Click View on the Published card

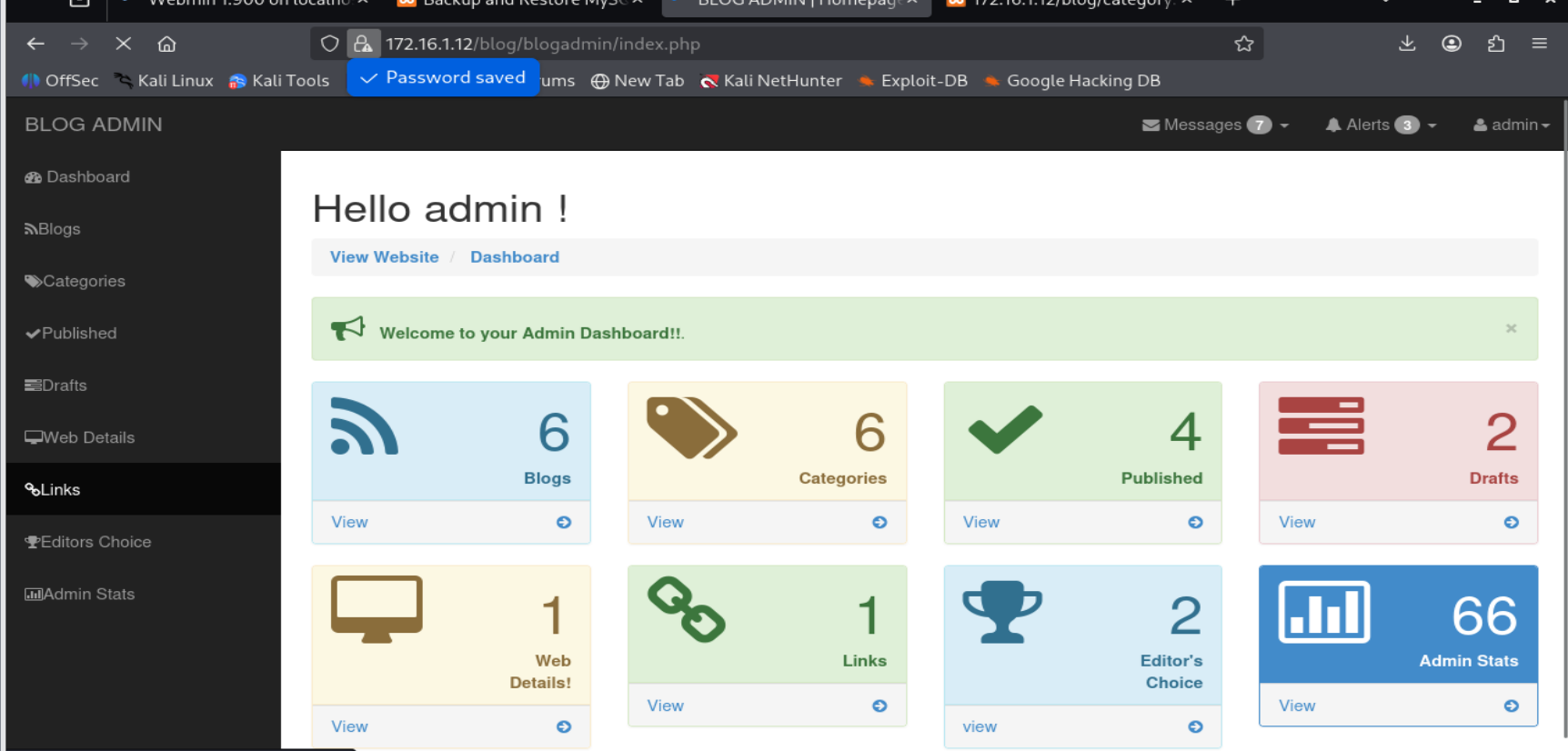pyautogui.click(x=980, y=522)
